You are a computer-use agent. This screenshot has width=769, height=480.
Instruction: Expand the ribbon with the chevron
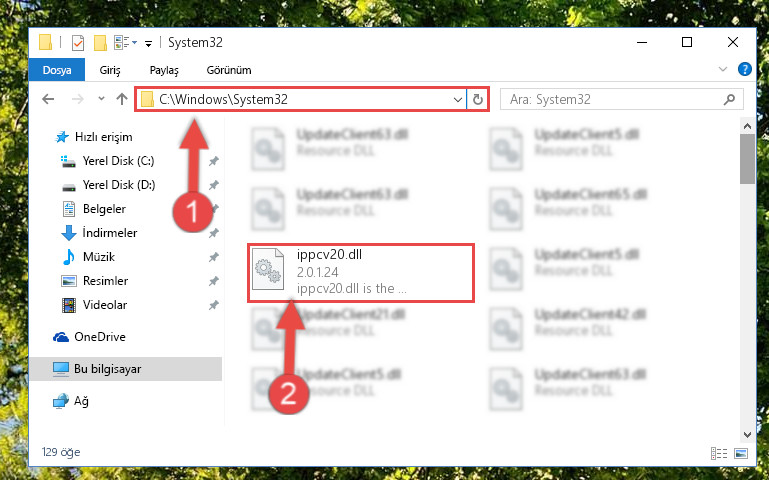(x=722, y=69)
